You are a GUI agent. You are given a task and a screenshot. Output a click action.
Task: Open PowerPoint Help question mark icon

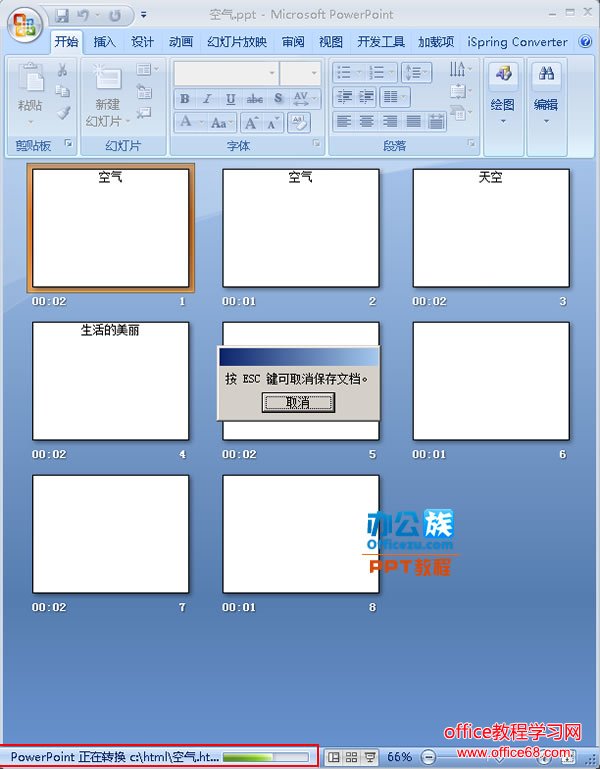click(585, 41)
